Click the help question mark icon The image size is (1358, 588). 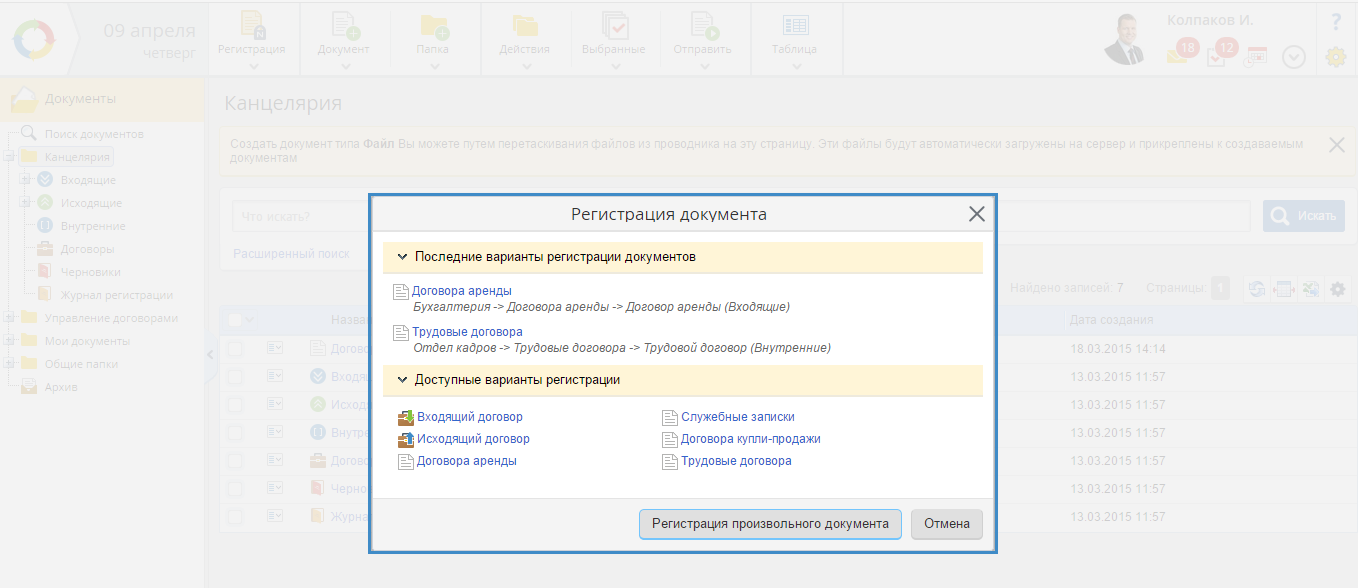coord(1335,21)
